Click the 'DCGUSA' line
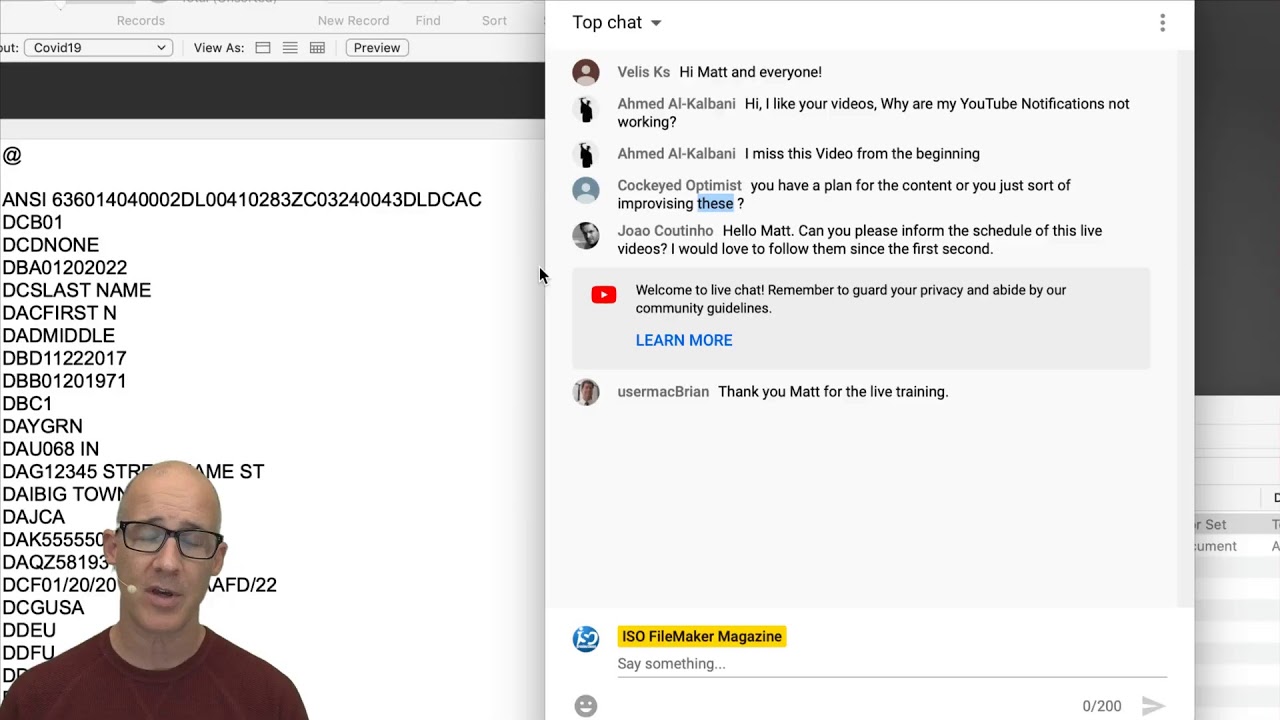Screen dimensions: 1280x720 [x=43, y=608]
